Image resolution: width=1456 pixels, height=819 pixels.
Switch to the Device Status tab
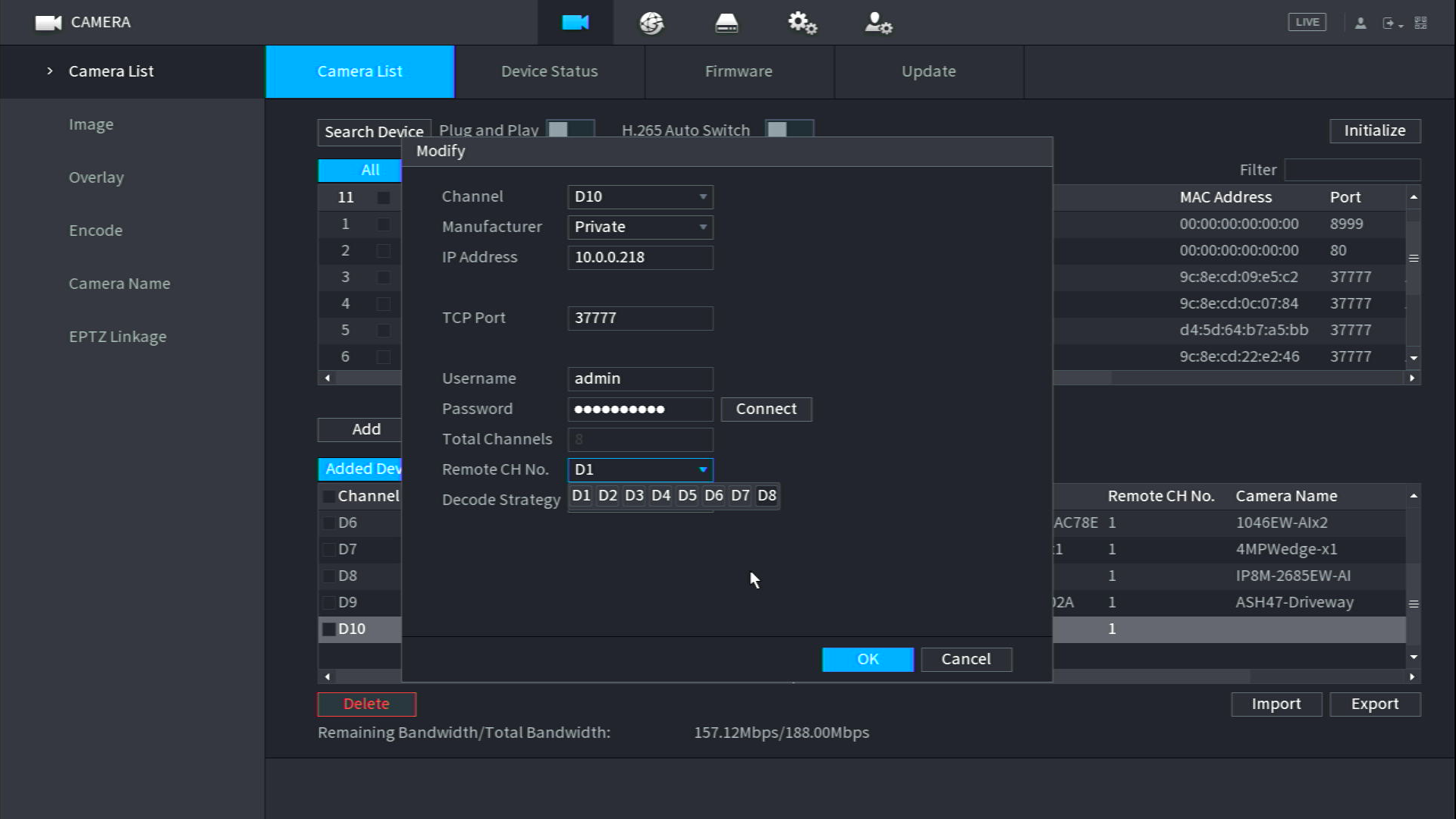[550, 71]
